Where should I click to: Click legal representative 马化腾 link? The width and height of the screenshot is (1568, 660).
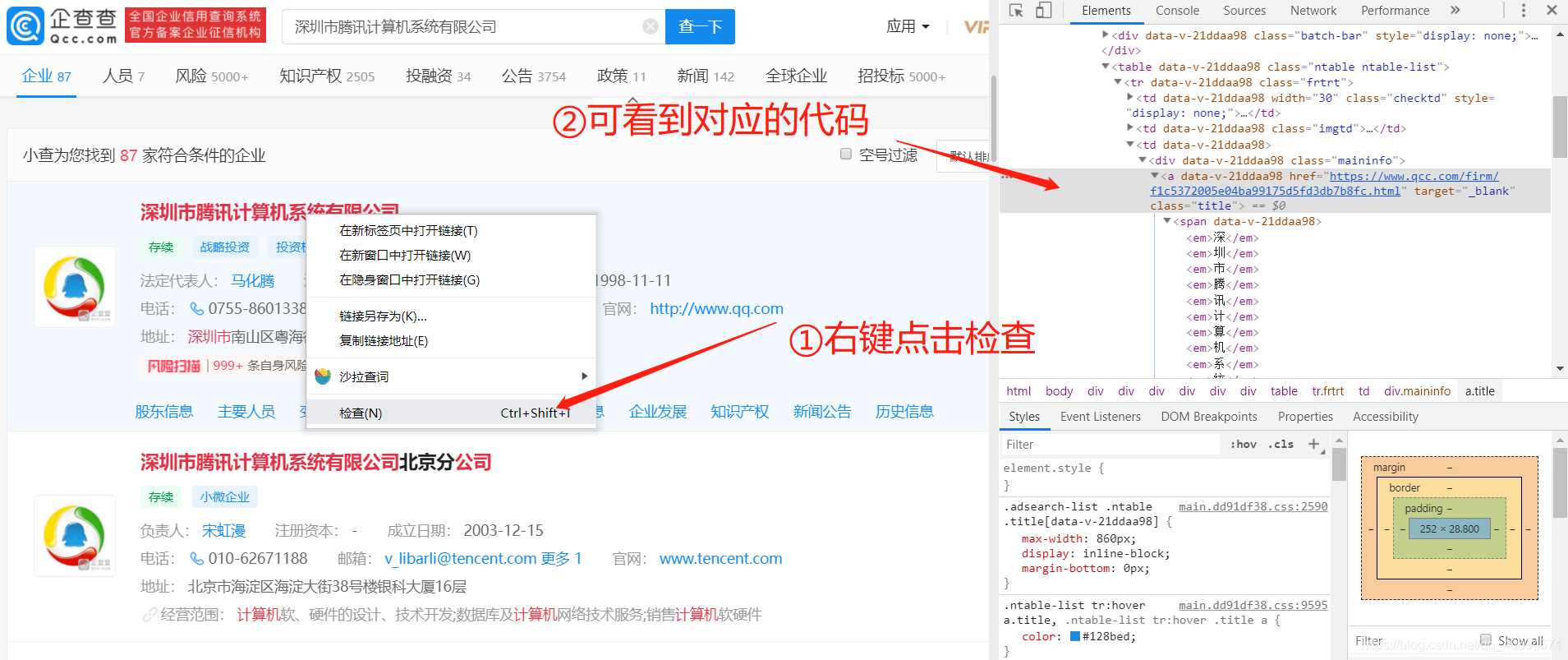253,281
